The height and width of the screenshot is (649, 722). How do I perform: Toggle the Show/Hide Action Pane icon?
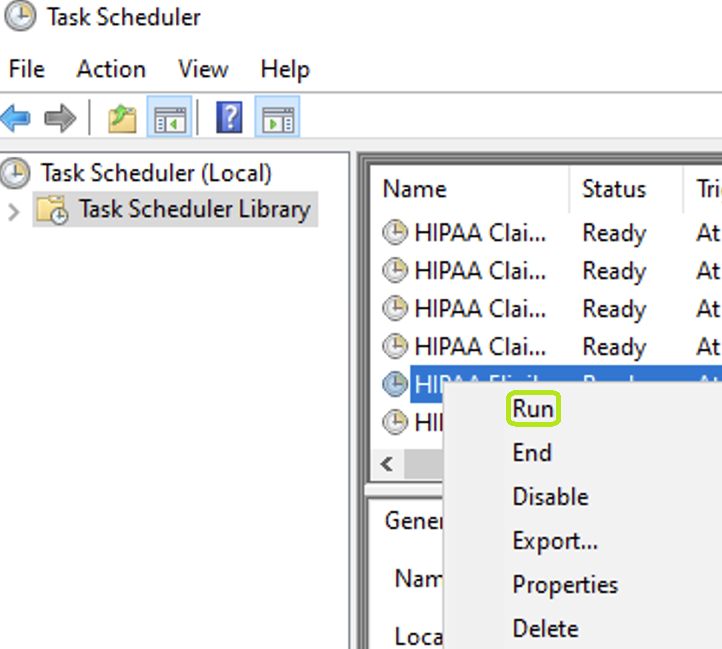click(277, 117)
